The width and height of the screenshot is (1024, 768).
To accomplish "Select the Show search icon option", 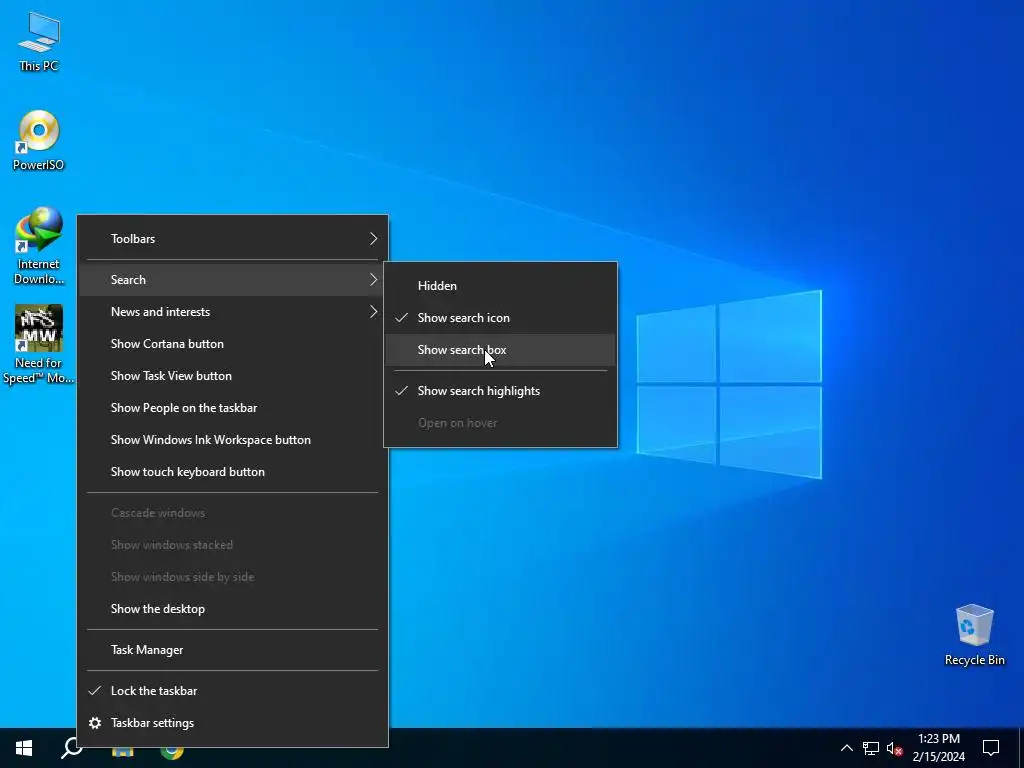I will pyautogui.click(x=500, y=318).
